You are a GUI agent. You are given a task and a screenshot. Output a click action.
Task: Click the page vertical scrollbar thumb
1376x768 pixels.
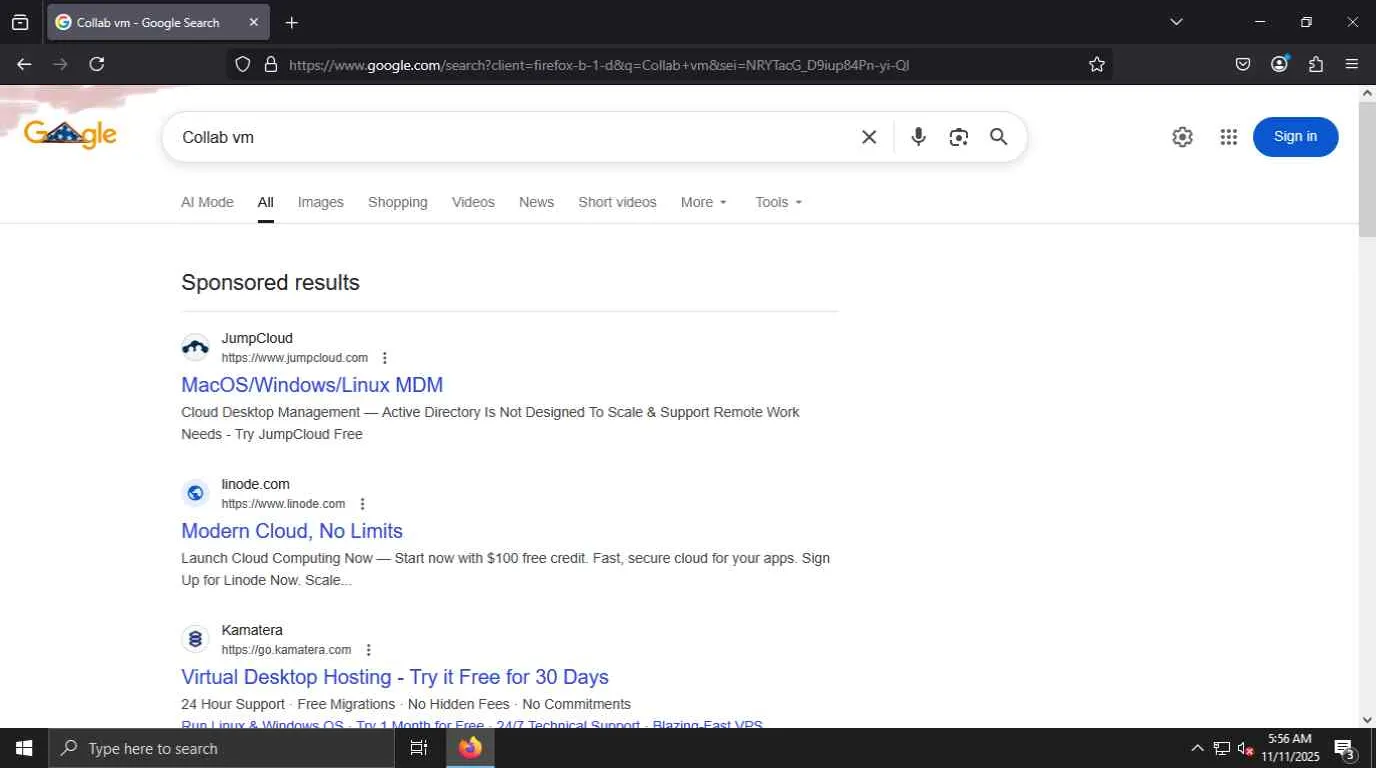point(1367,169)
